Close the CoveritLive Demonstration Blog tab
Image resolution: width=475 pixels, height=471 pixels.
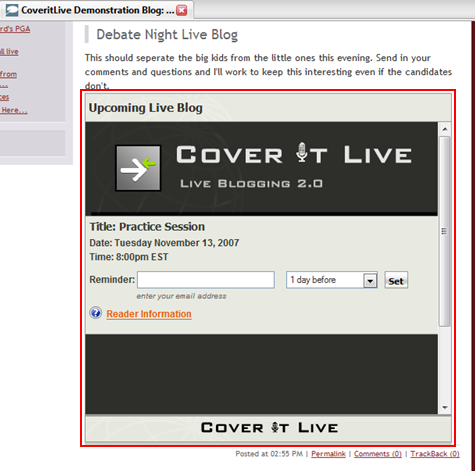point(182,10)
